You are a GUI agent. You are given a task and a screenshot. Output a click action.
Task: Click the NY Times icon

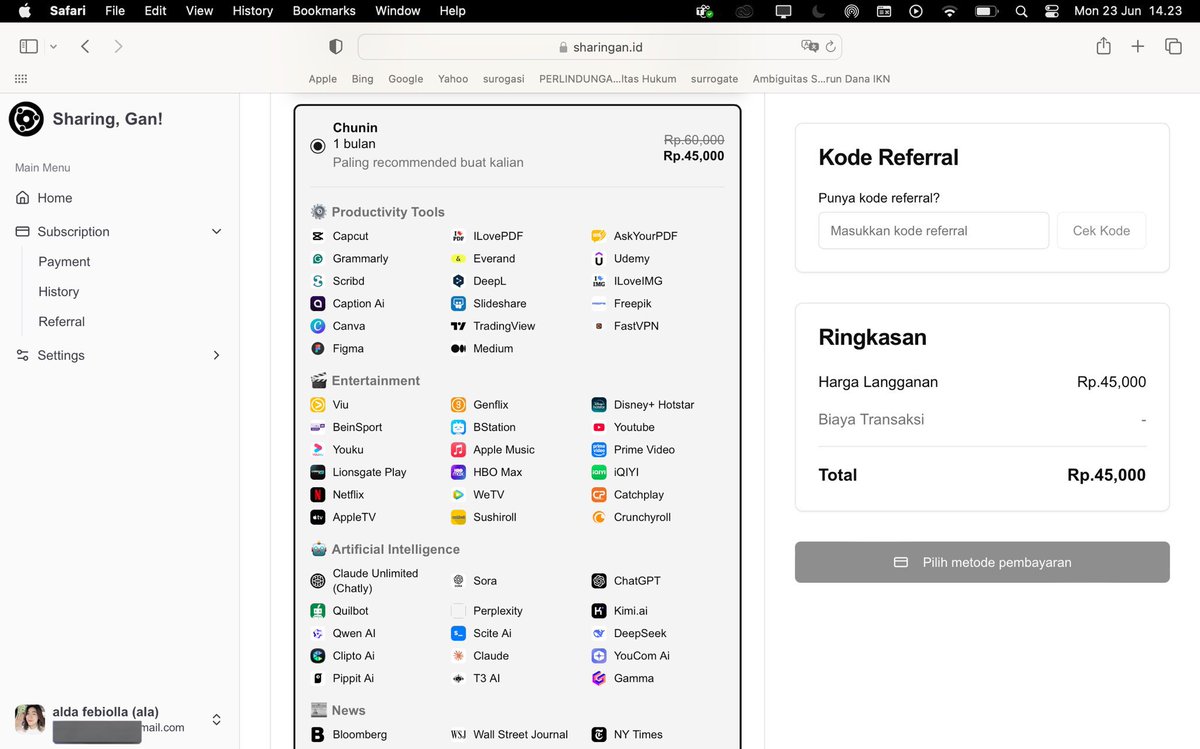click(598, 734)
